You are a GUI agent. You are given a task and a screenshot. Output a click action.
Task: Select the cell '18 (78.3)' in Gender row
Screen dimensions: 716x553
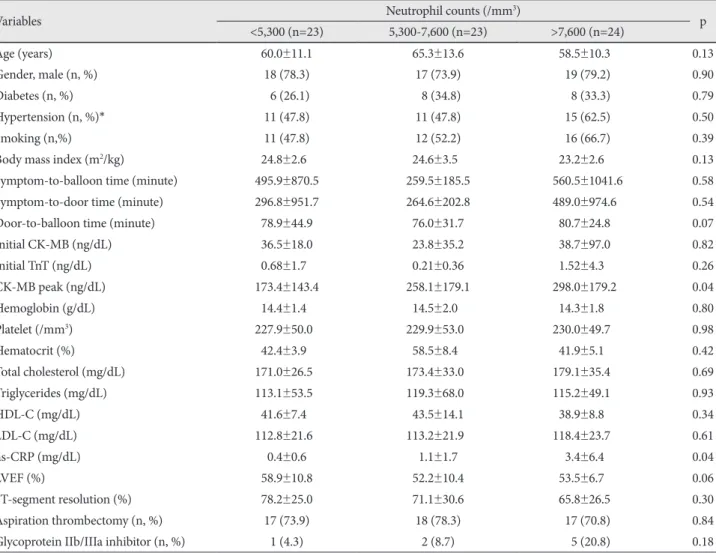287,75
